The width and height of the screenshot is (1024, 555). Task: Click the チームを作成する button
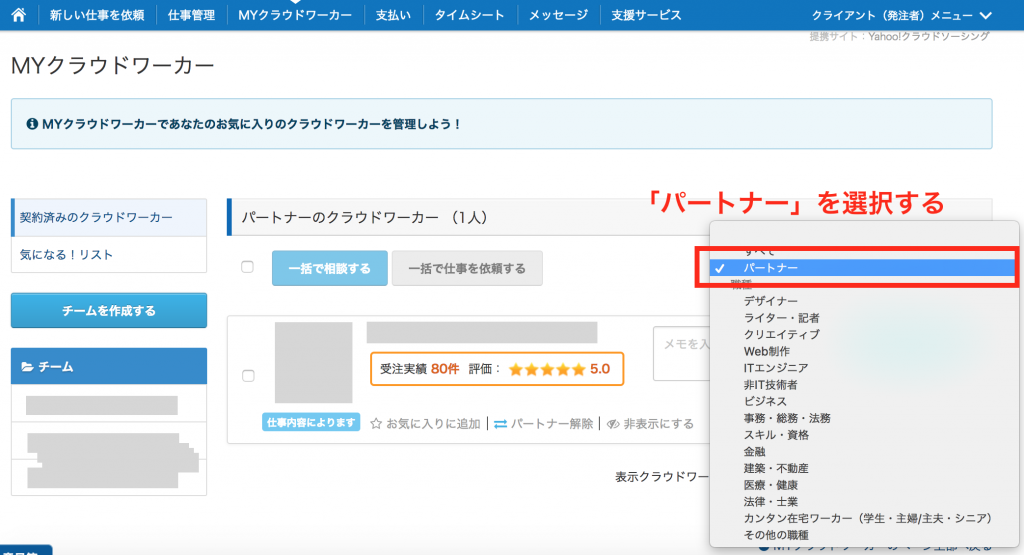(109, 310)
